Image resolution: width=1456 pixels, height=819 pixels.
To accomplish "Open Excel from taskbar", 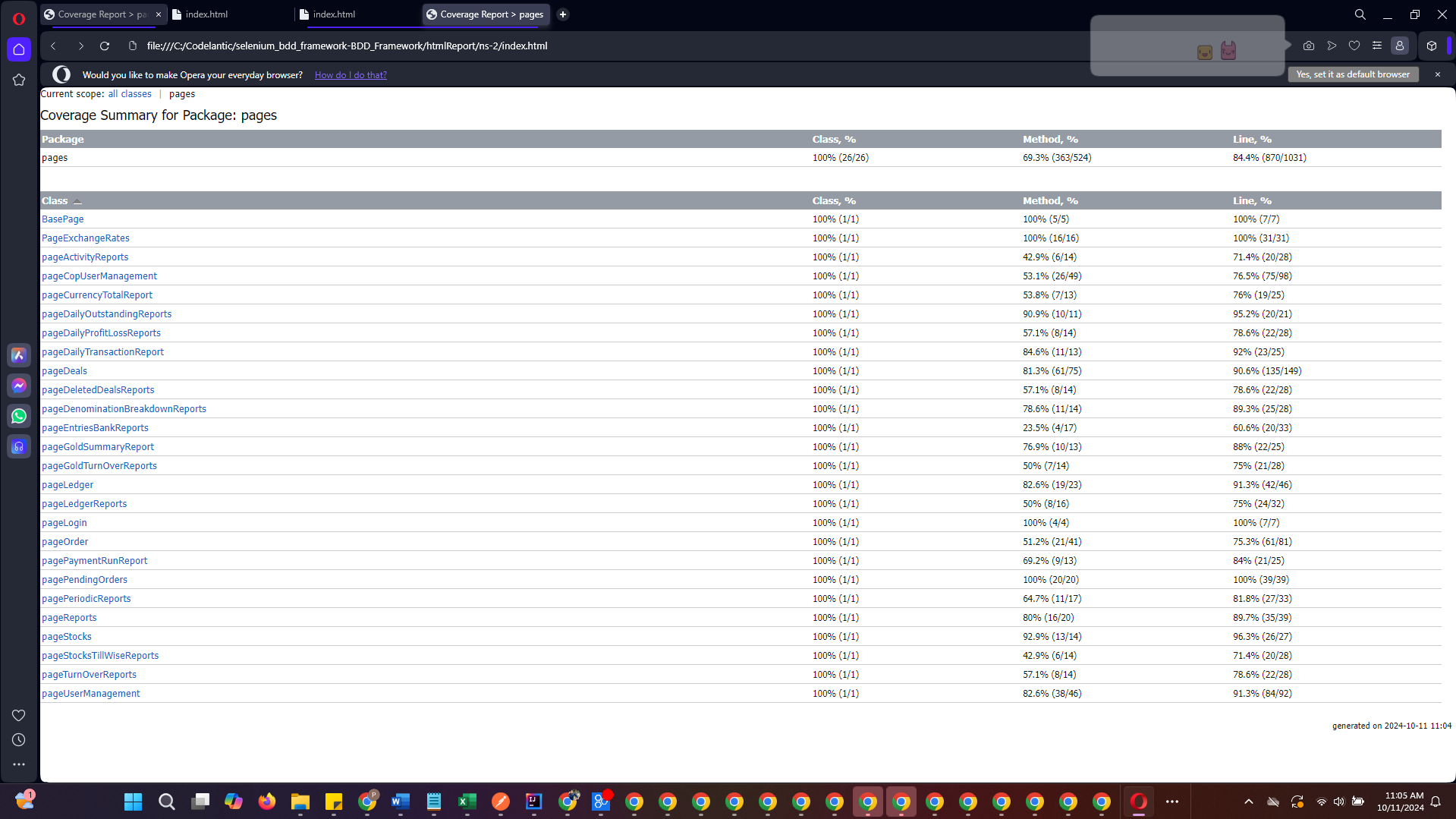I will click(467, 802).
